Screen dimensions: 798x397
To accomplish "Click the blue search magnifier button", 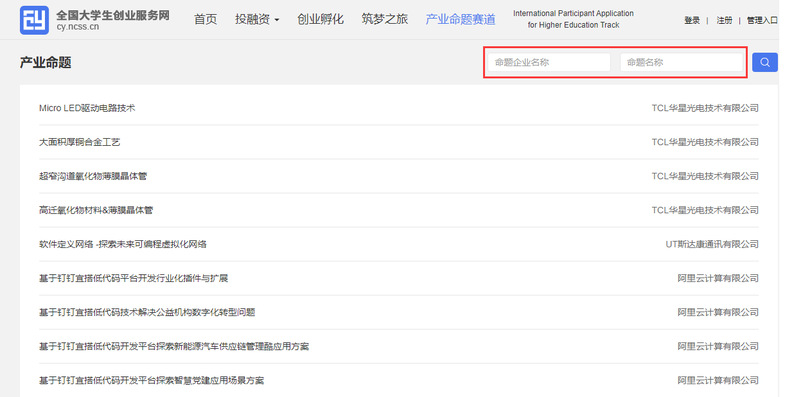I will click(764, 63).
